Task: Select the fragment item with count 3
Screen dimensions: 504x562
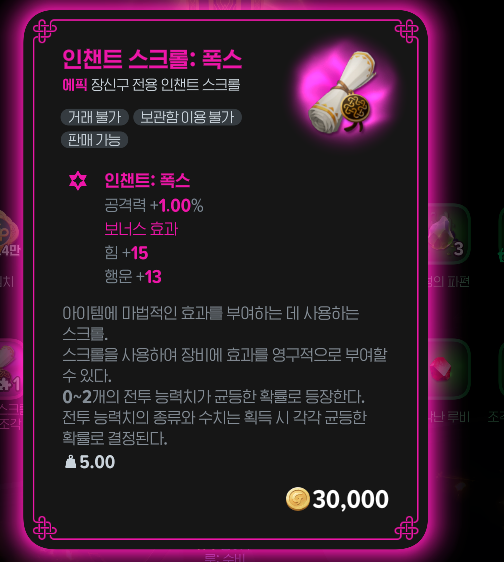Action: click(x=448, y=234)
